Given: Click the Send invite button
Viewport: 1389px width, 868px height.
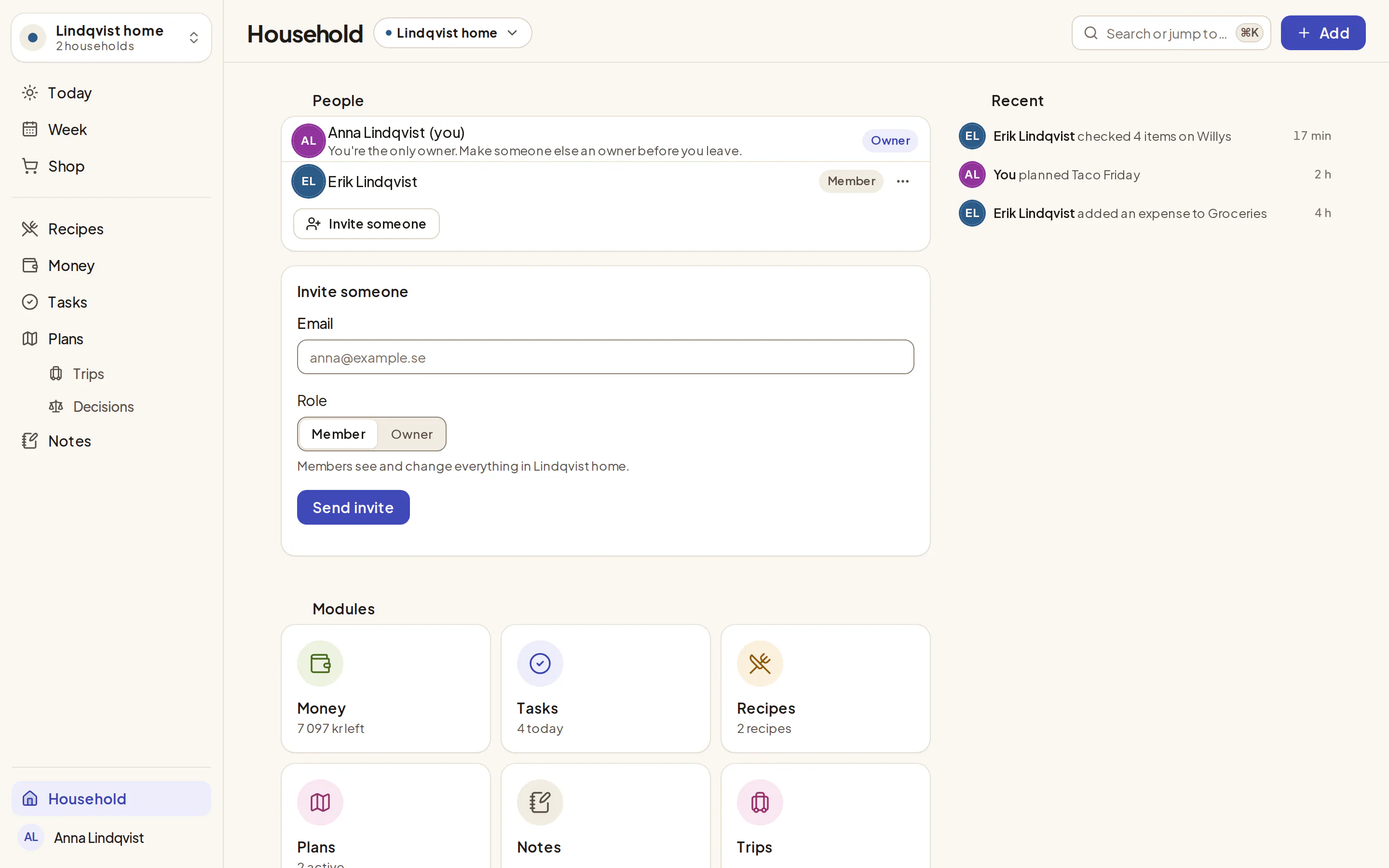Looking at the screenshot, I should (353, 507).
